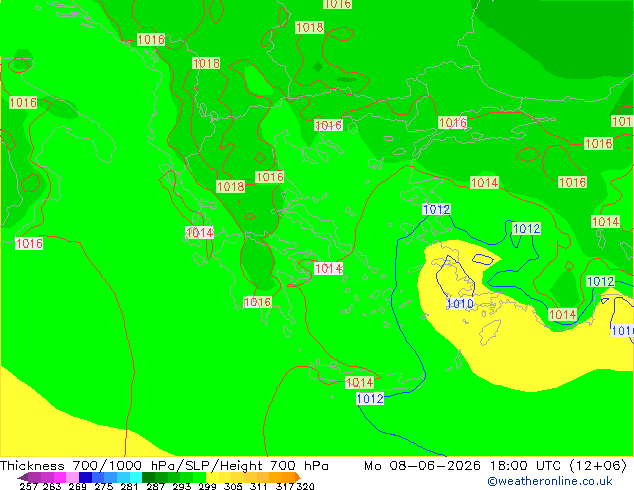634x490 pixels.
Task: Select the legend value 287
Action: tap(155, 486)
